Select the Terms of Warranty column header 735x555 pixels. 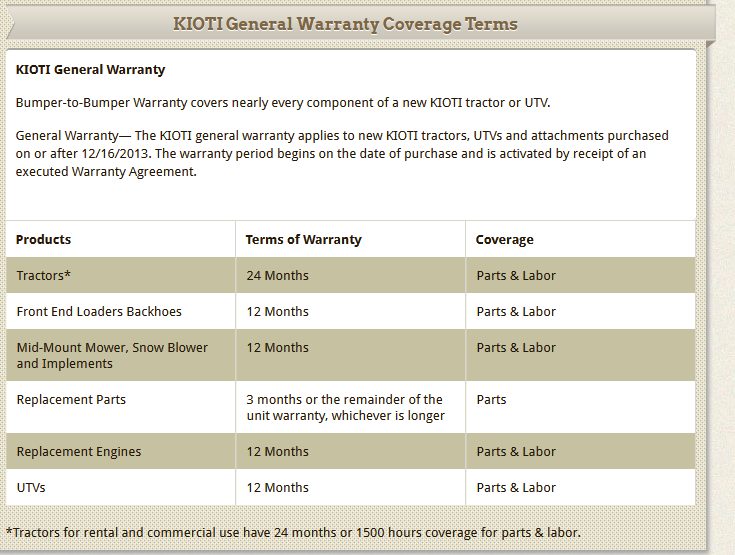coord(304,240)
